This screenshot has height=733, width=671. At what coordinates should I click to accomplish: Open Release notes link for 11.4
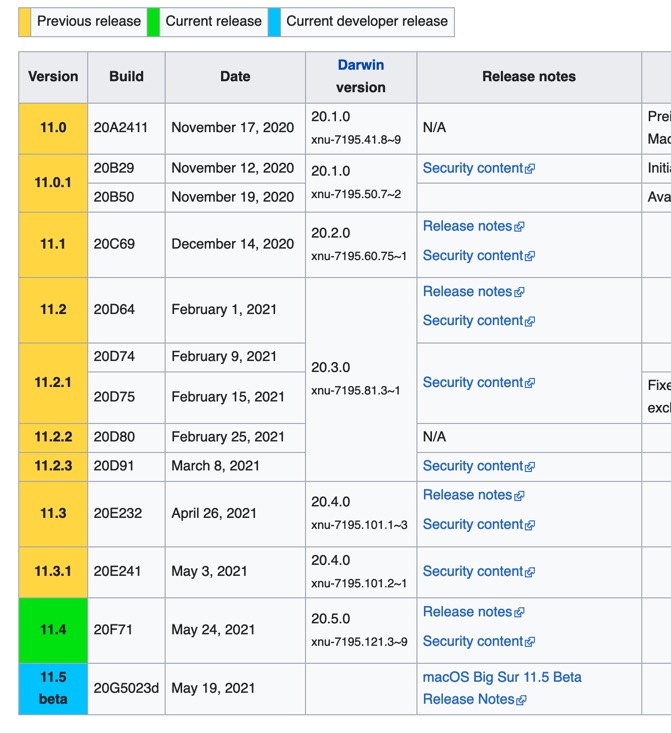coord(473,612)
